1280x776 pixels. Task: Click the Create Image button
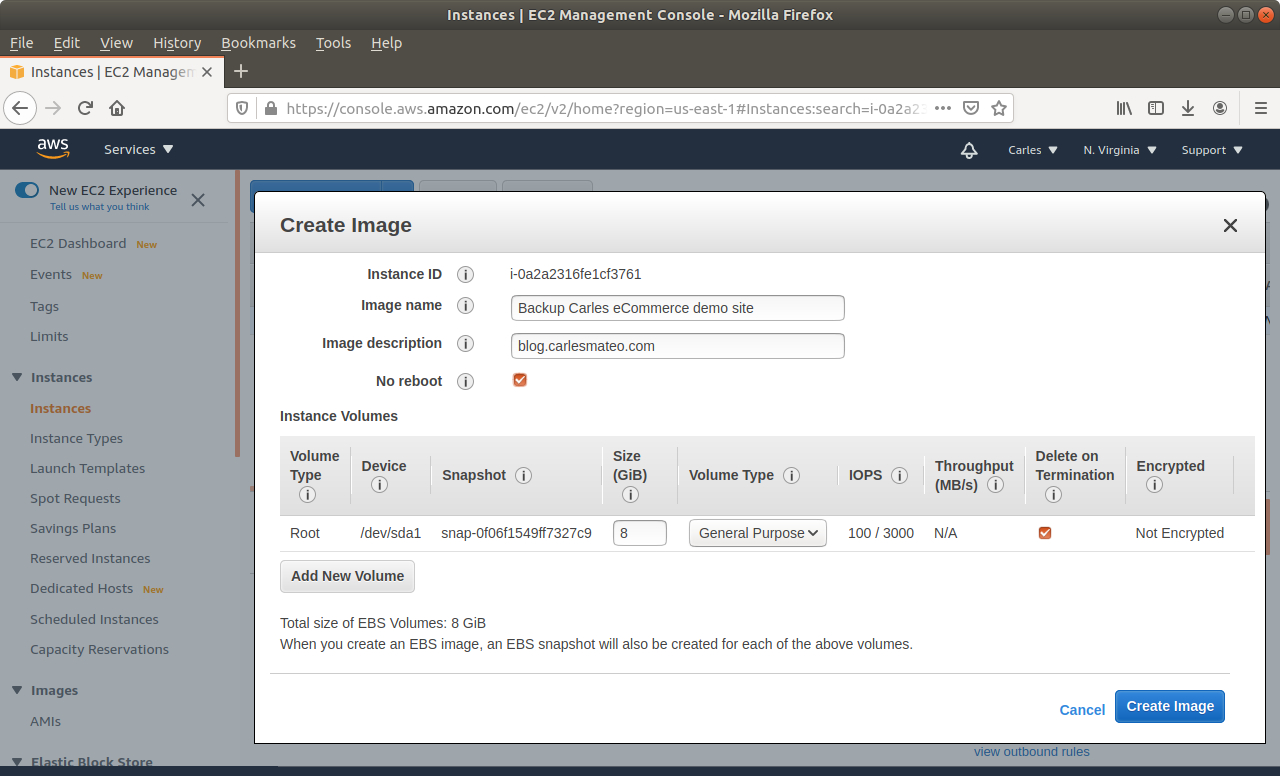[1170, 706]
